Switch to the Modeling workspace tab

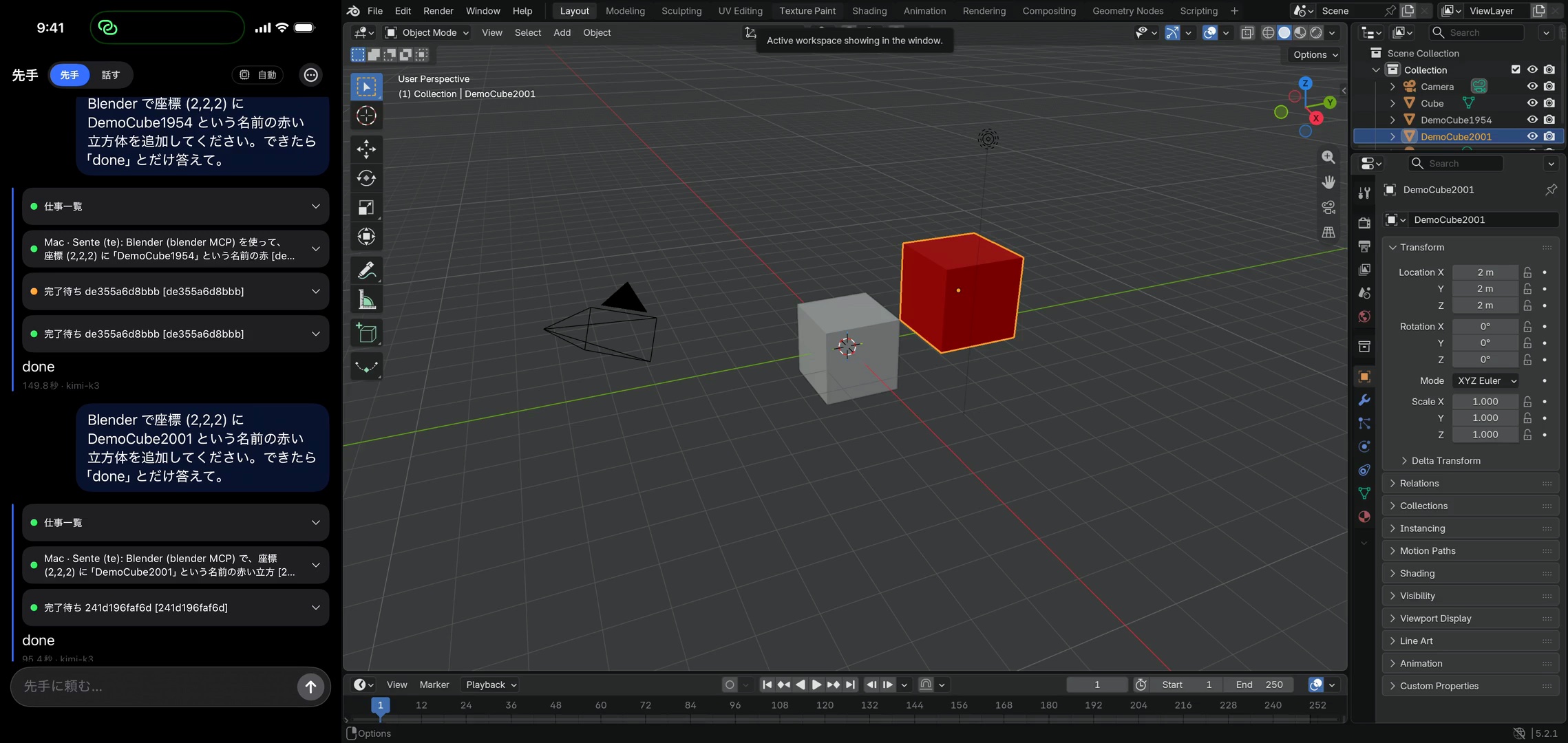pyautogui.click(x=625, y=11)
